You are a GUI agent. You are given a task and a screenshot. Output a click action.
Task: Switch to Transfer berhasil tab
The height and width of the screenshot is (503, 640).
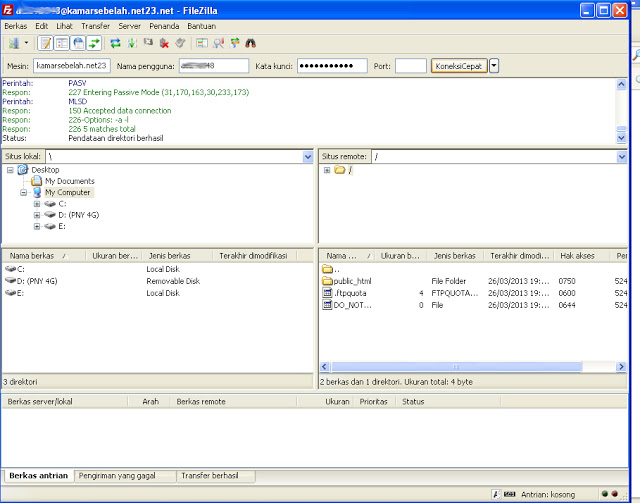point(216,476)
